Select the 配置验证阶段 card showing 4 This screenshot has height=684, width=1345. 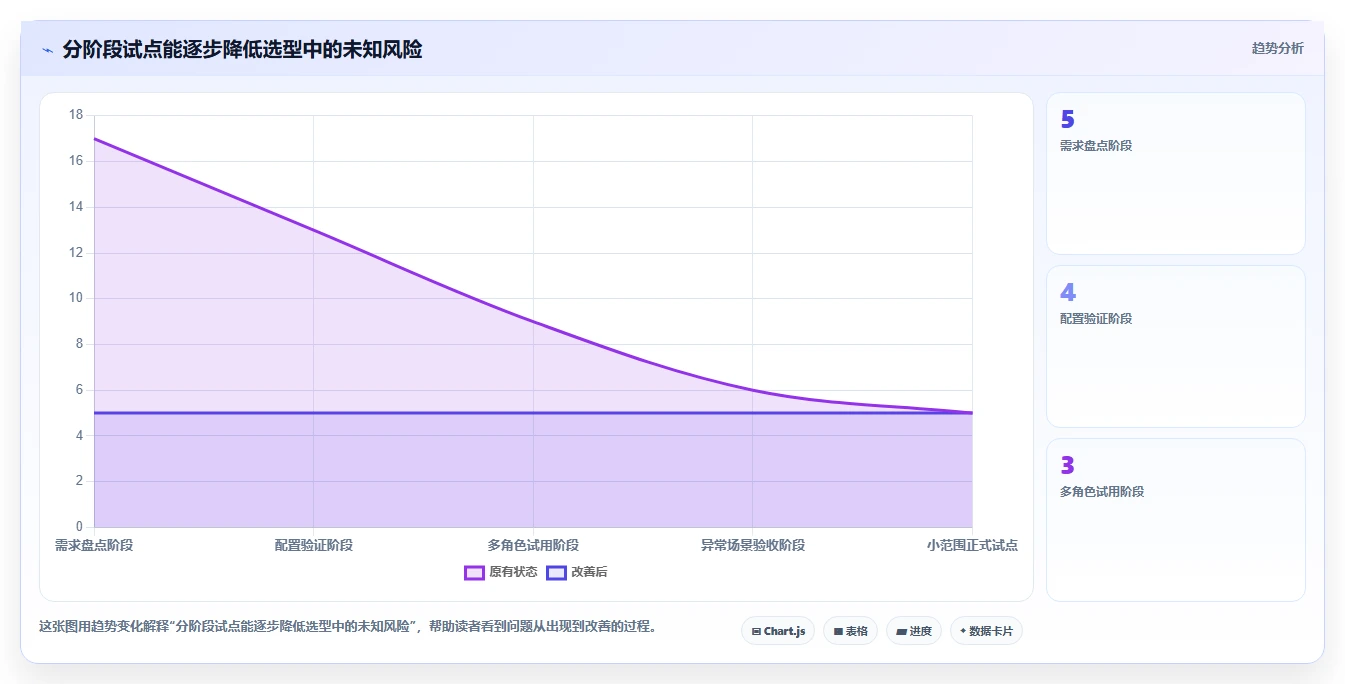1176,347
